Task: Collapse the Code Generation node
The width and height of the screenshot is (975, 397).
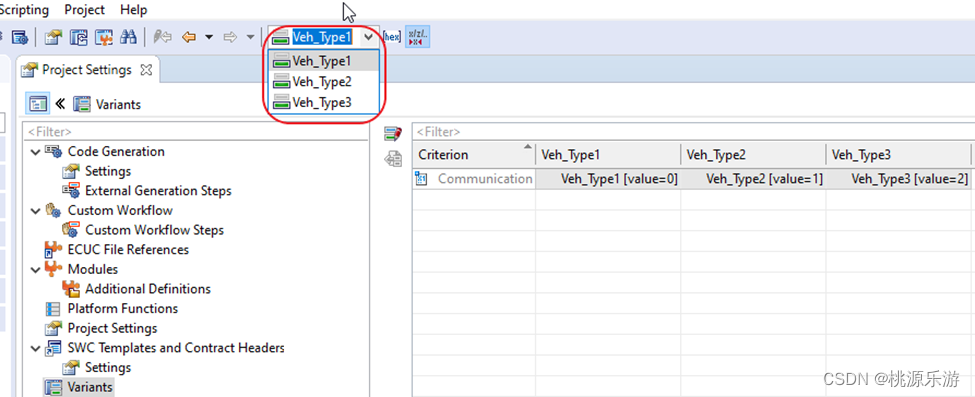Action: click(35, 152)
